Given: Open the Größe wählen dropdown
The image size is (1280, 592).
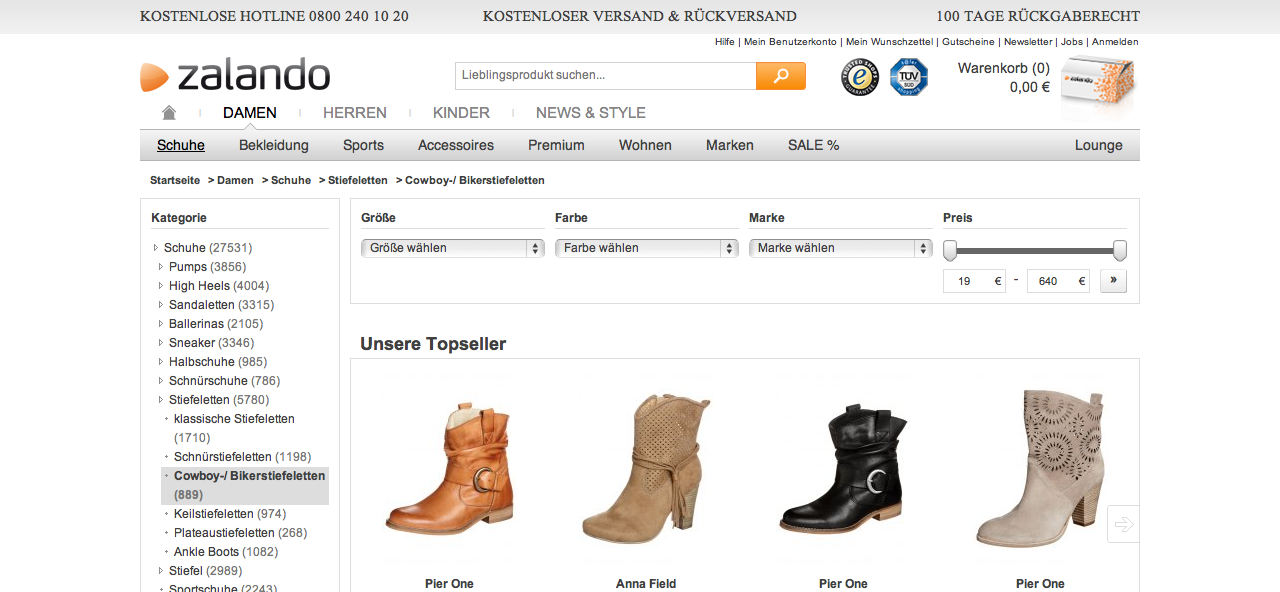Looking at the screenshot, I should tap(452, 248).
